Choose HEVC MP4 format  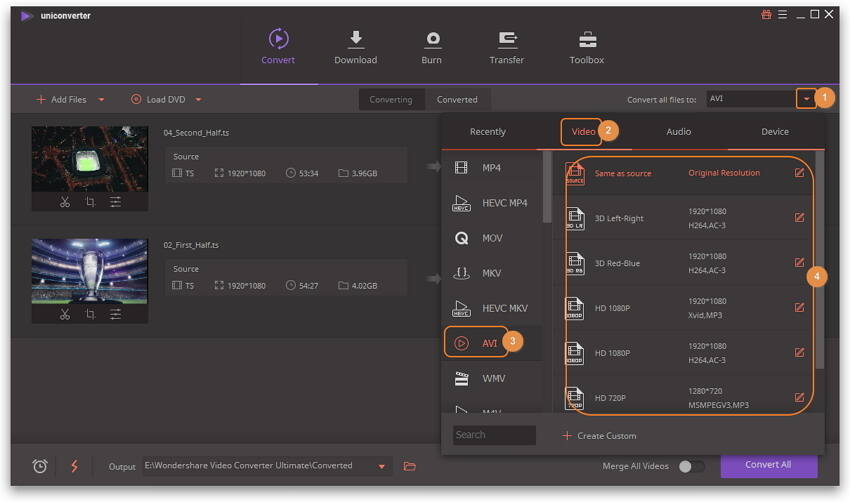tap(492, 203)
